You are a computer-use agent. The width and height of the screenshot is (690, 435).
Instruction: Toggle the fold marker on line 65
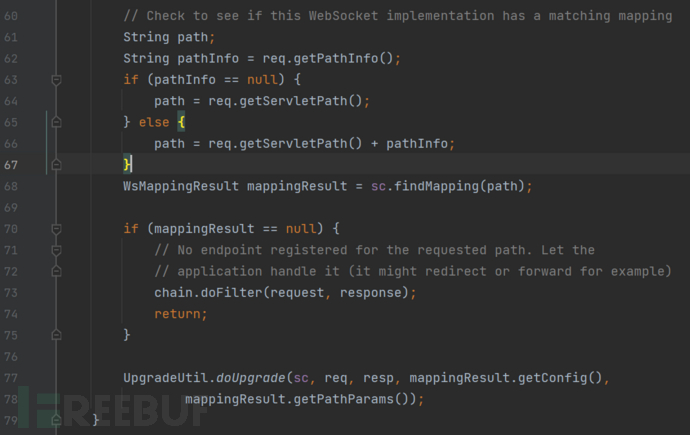click(57, 122)
